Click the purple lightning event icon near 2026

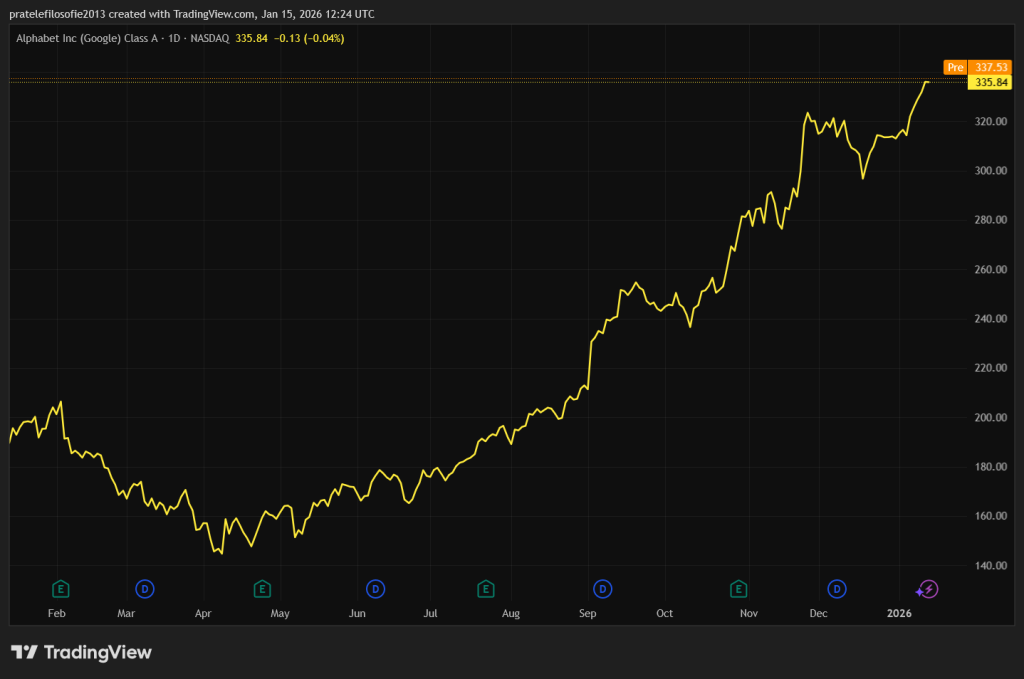click(927, 588)
